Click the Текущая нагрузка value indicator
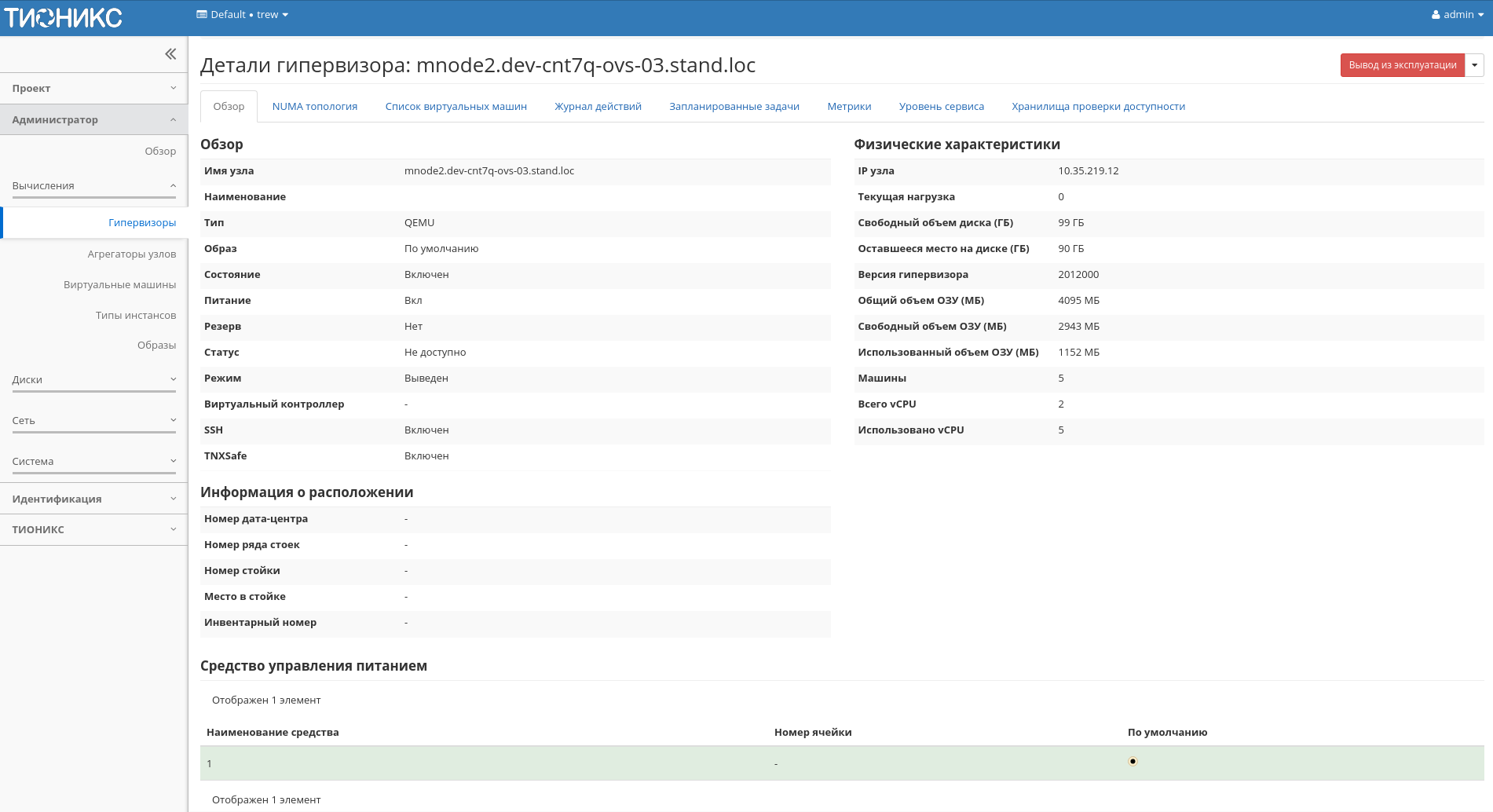1493x812 pixels. pos(1060,196)
